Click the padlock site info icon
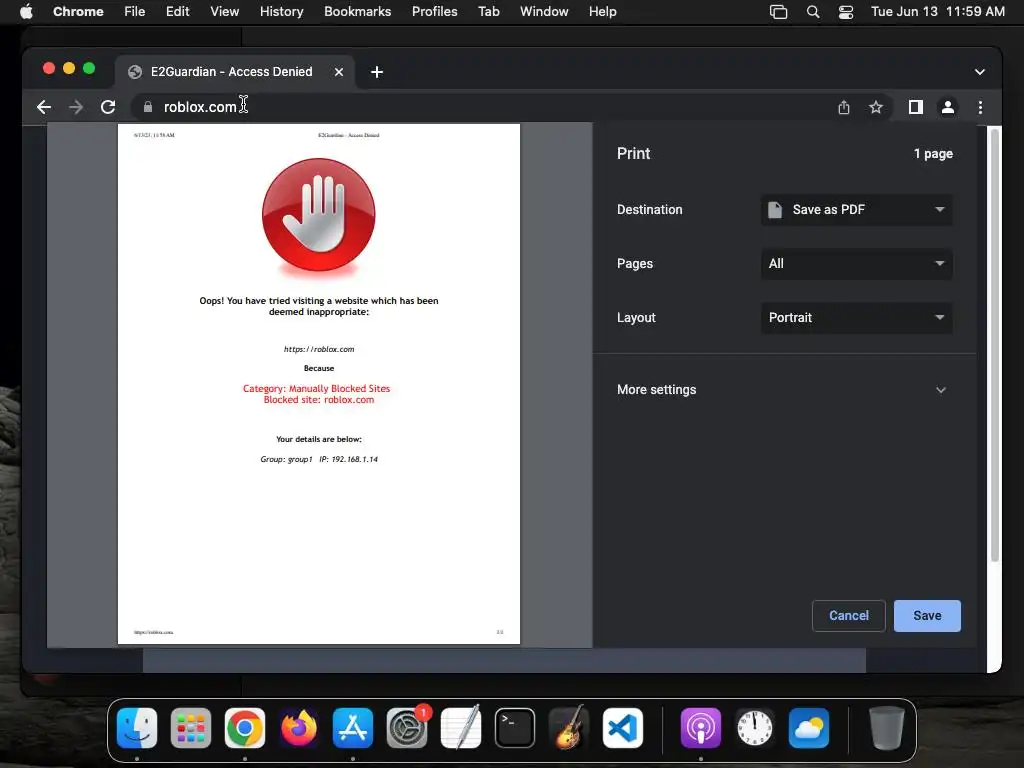This screenshot has width=1024, height=768. click(148, 107)
